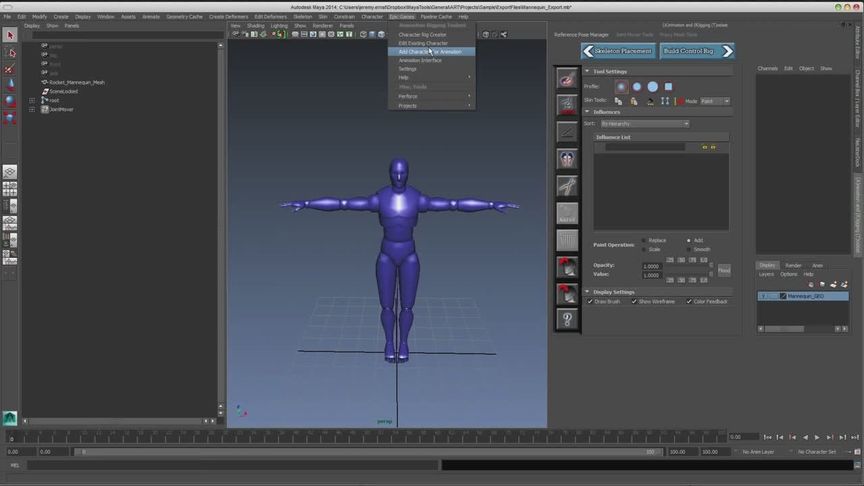
Task: Select the scissors icon in the rigging toolbar
Action: click(567, 186)
